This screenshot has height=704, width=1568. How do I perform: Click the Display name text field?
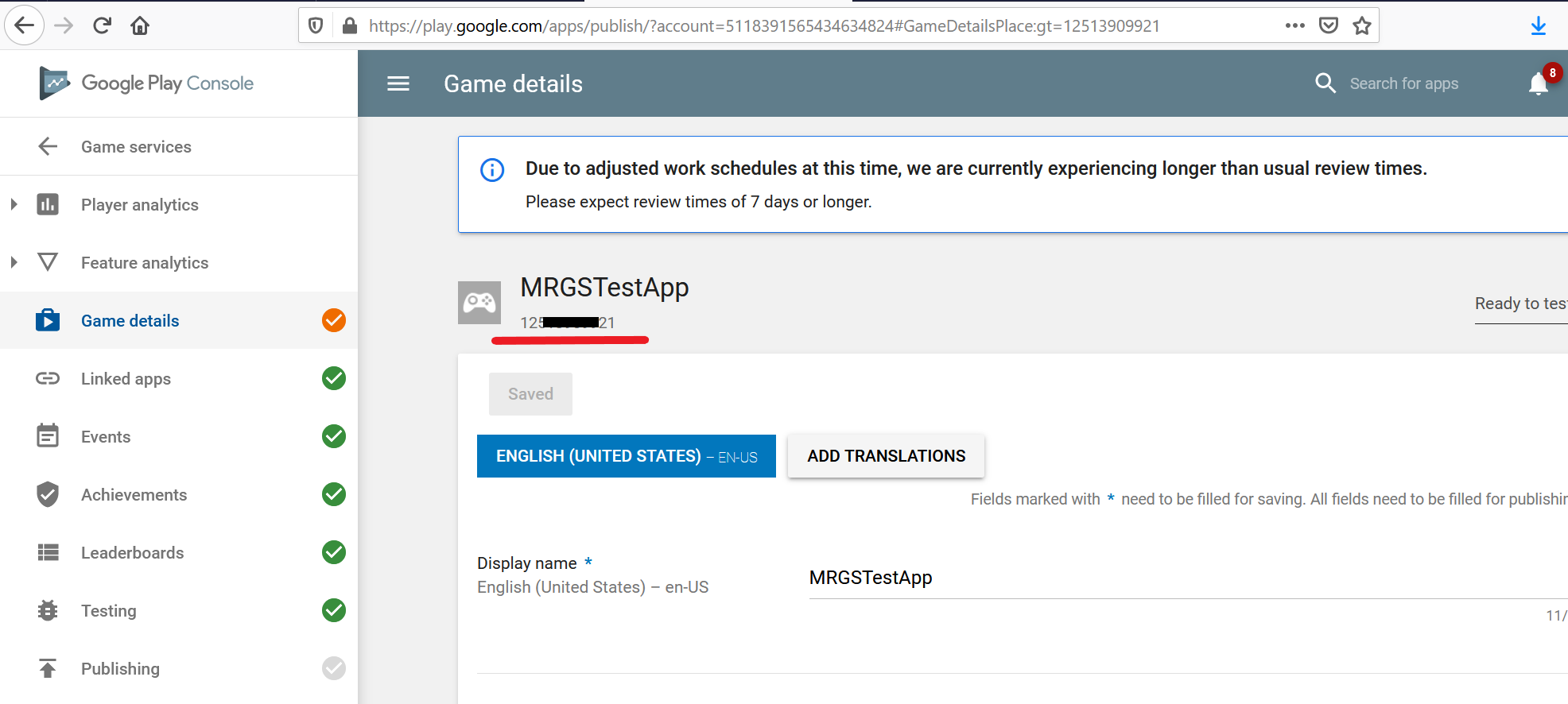1189,578
